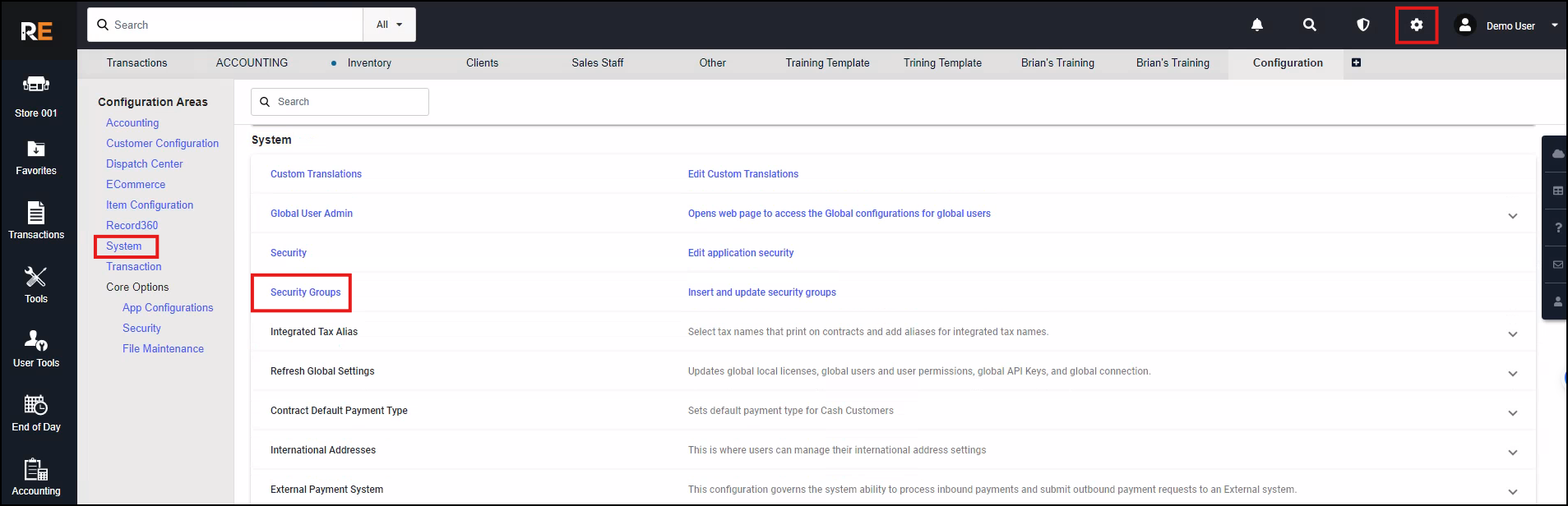The width and height of the screenshot is (1568, 506).
Task: Click the Store 001 sidebar icon
Action: 36,95
